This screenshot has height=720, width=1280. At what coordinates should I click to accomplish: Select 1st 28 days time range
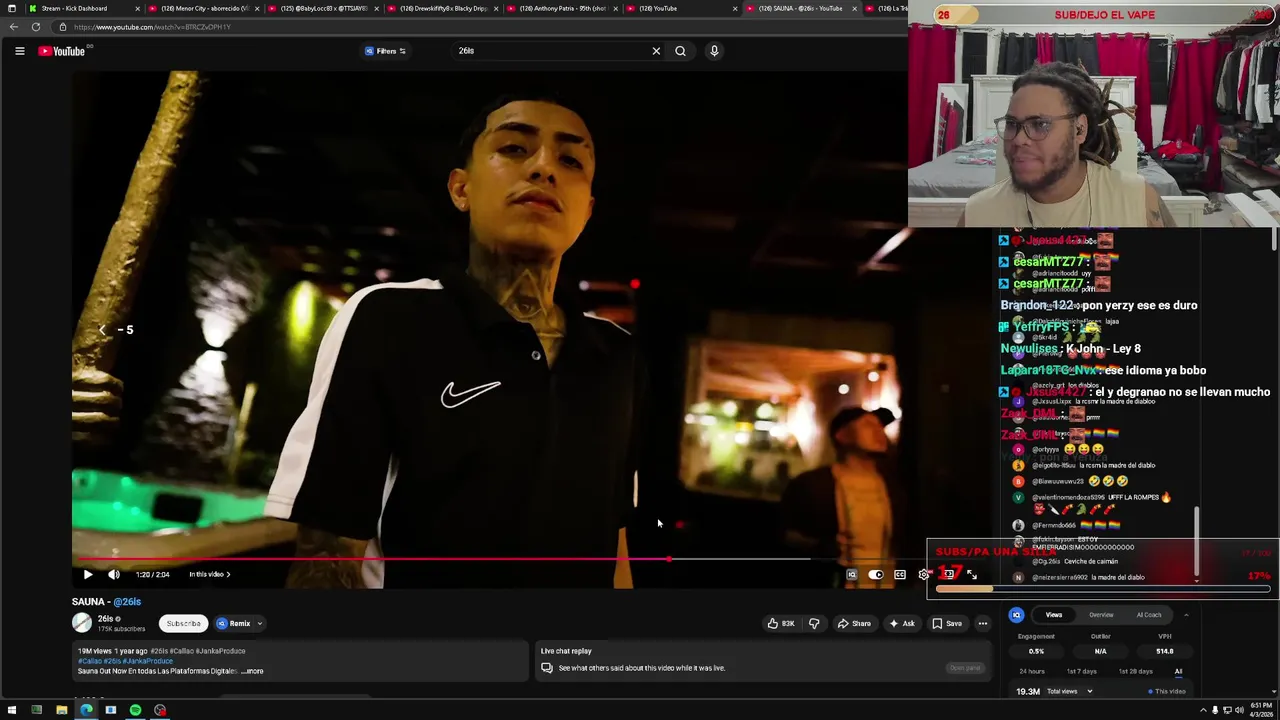pyautogui.click(x=1136, y=671)
